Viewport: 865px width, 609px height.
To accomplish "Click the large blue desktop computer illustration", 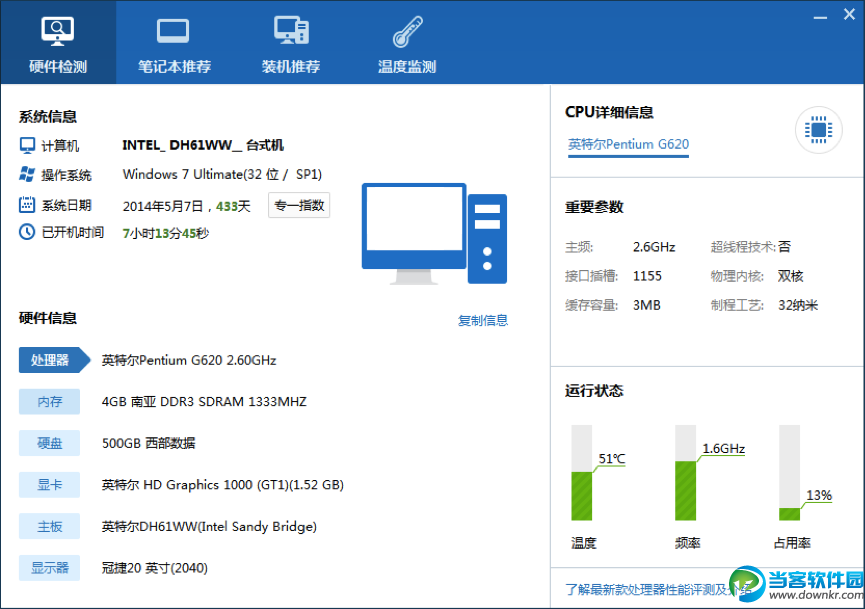I will [x=434, y=234].
